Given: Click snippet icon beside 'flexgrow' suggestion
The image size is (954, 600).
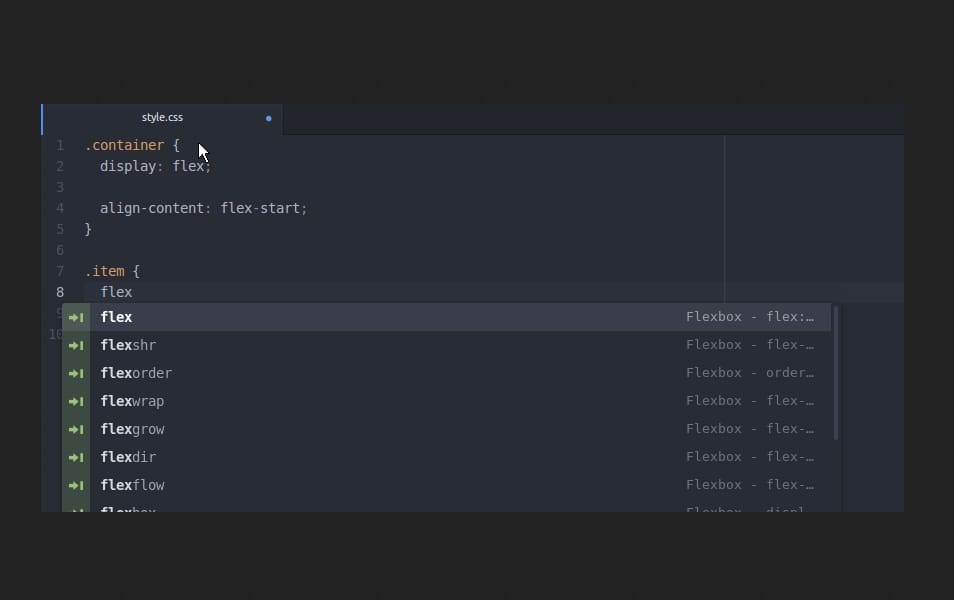Looking at the screenshot, I should [76, 430].
